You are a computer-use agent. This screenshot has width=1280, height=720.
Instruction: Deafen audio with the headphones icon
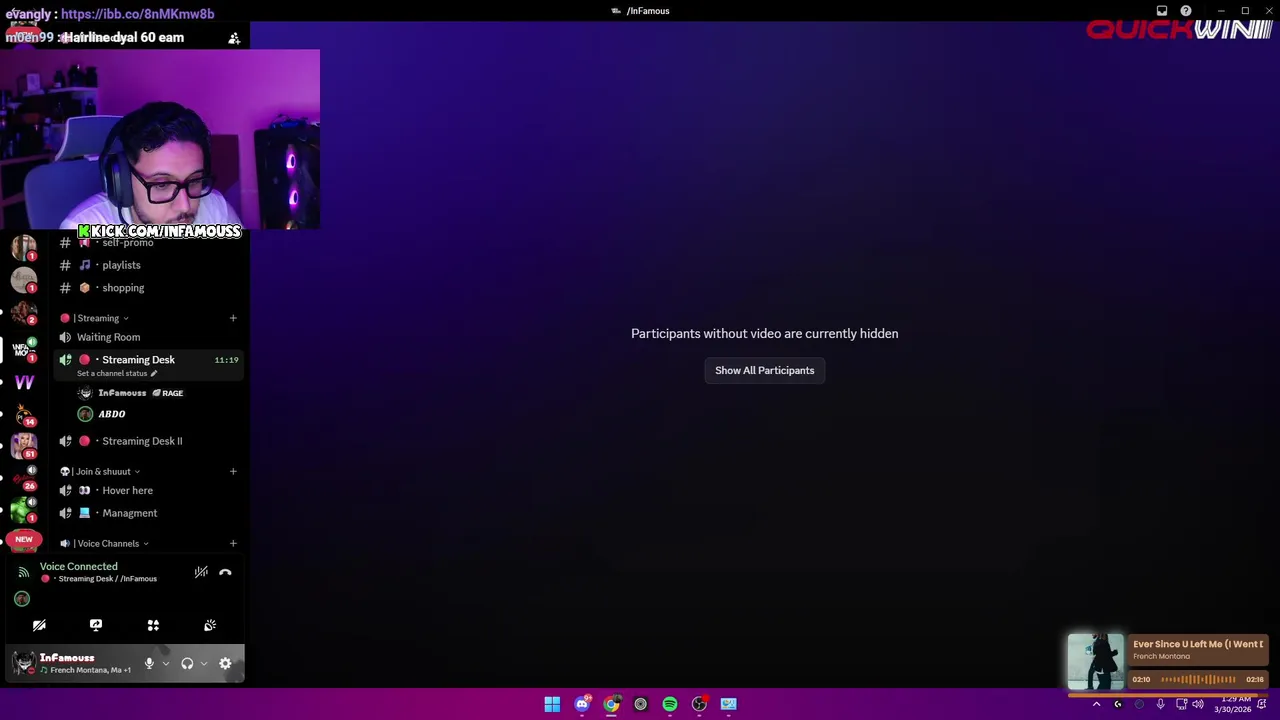pyautogui.click(x=187, y=663)
